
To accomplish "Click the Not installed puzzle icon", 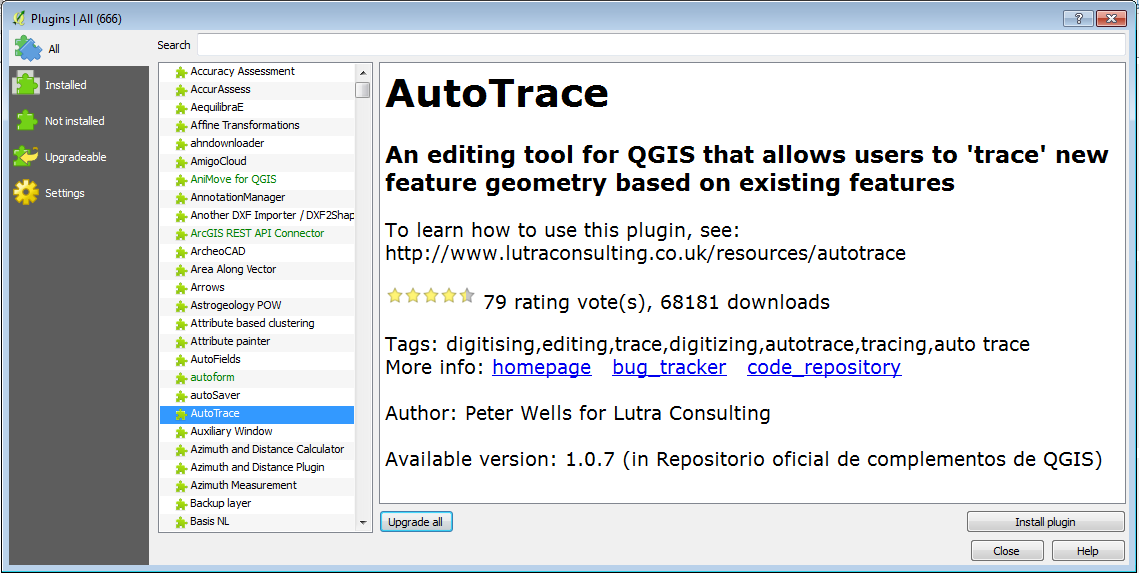I will coord(28,121).
